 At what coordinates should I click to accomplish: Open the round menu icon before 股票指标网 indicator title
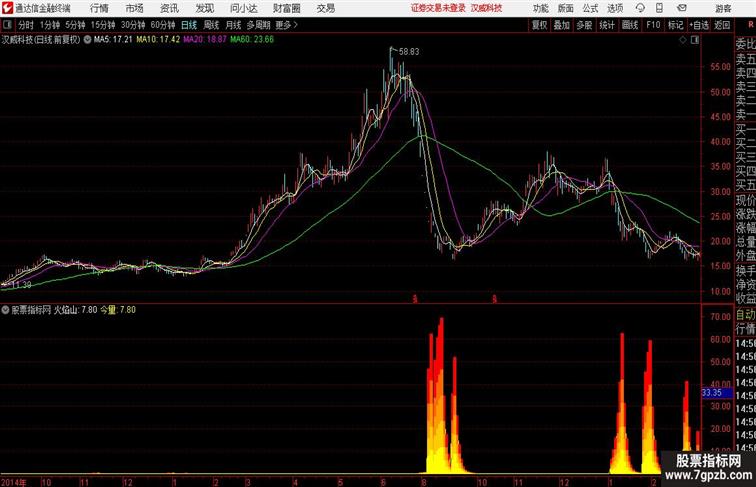(x=5, y=310)
